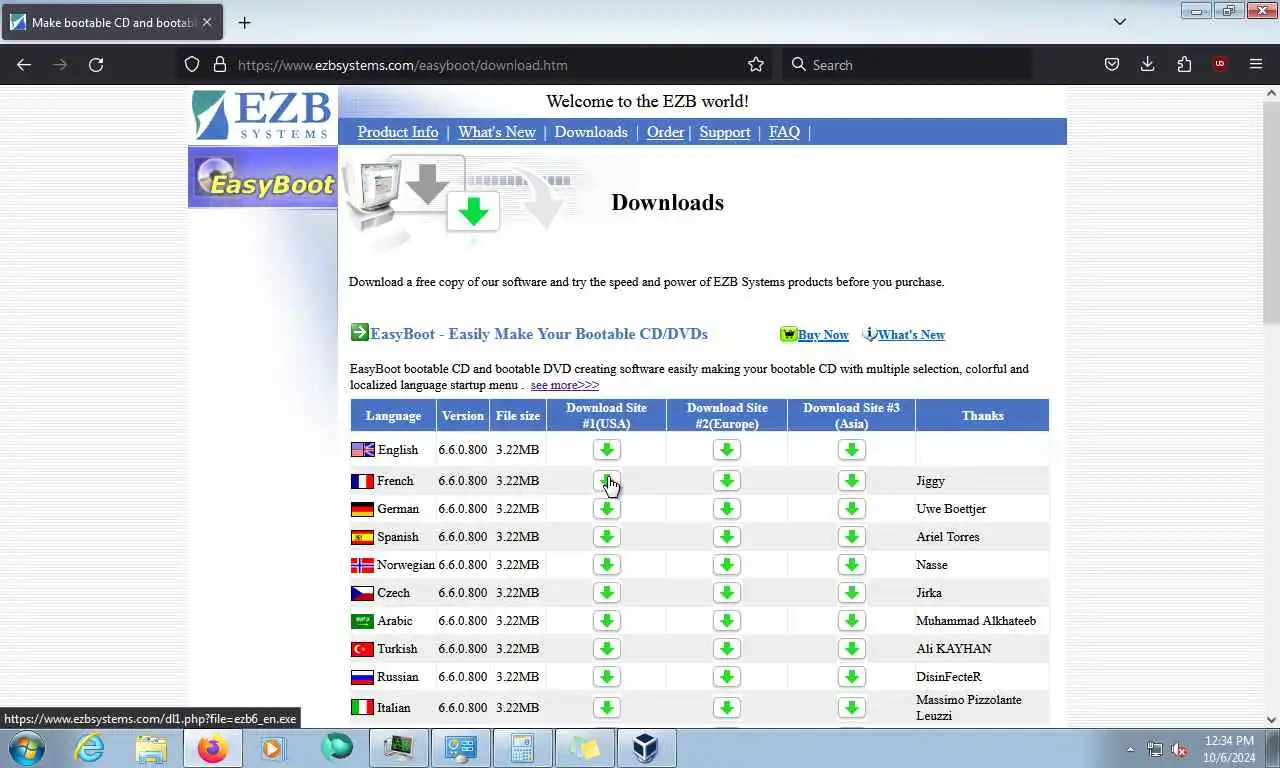The height and width of the screenshot is (768, 1280).
Task: Open the FAQ page
Action: (784, 132)
